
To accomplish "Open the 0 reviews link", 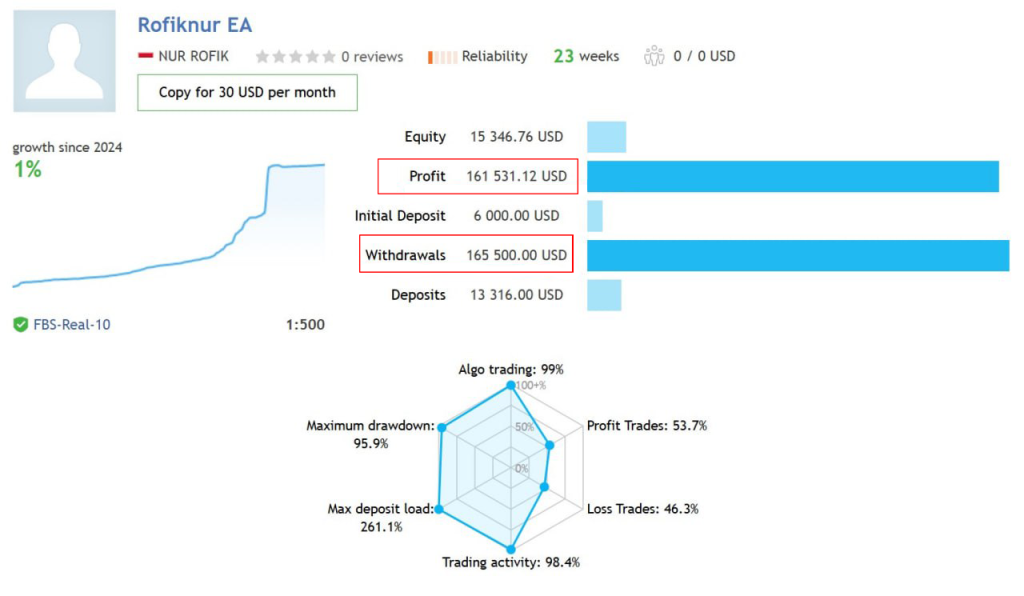I will pos(372,57).
